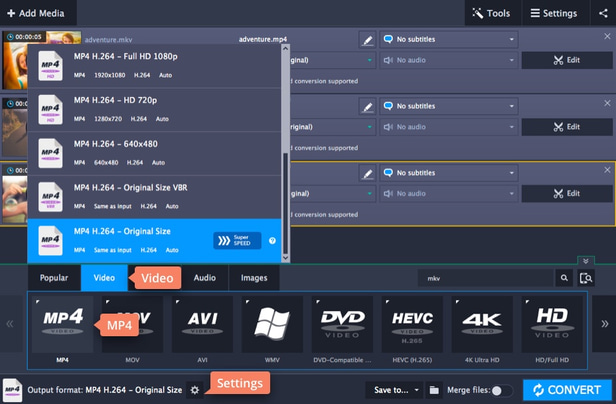This screenshot has width=616, height=404.
Task: Open the output preset dropdown in the third file row
Action: (332, 193)
